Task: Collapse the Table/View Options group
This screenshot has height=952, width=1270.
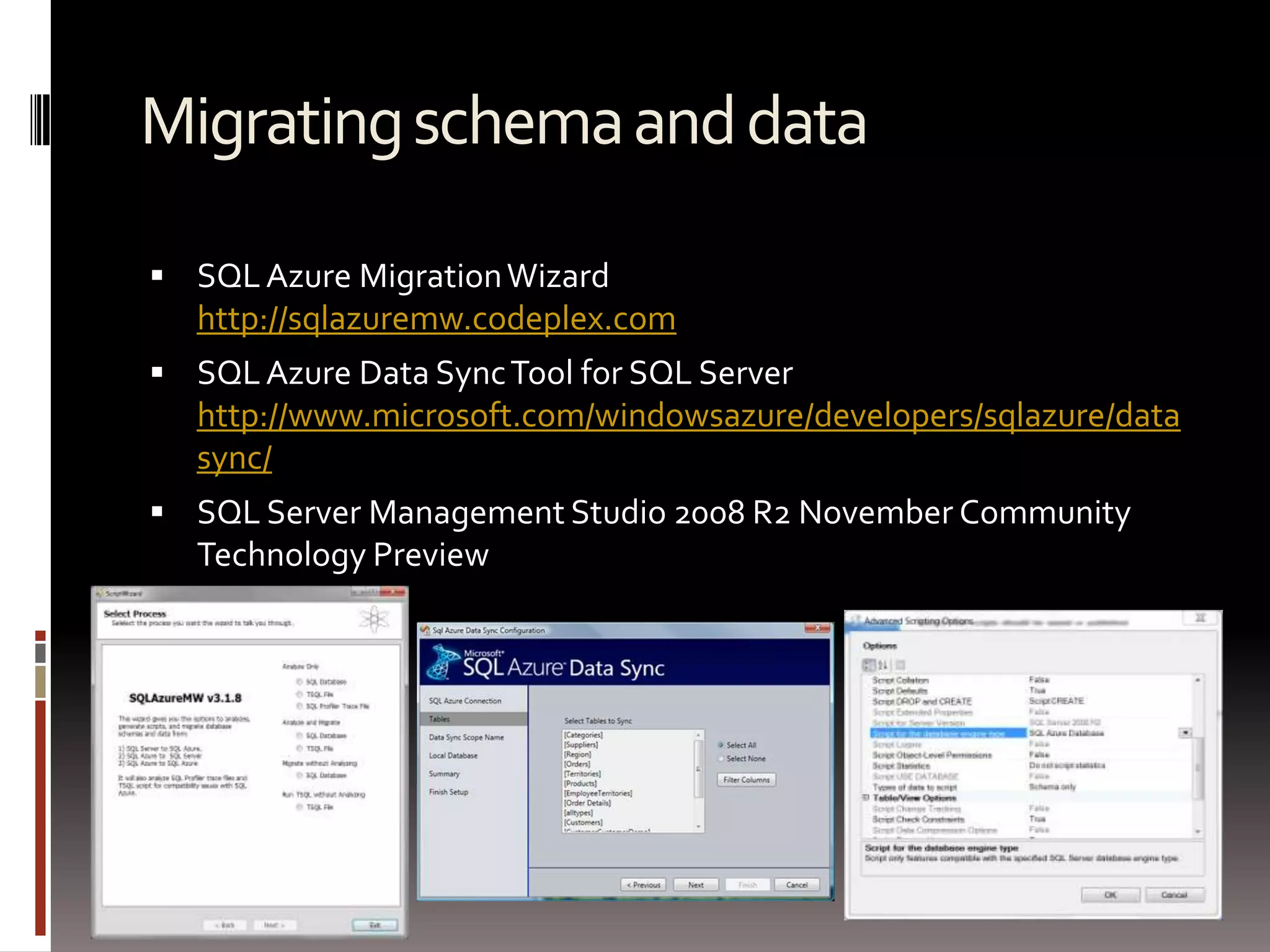Action: coord(866,798)
